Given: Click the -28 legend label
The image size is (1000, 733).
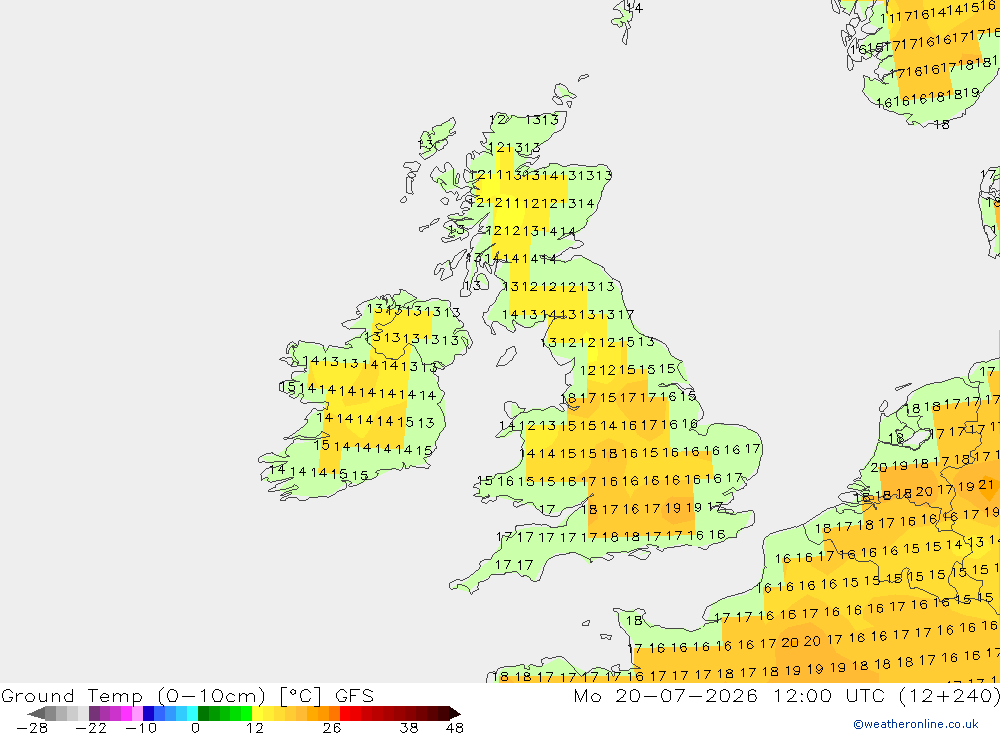Looking at the screenshot, I should click(32, 727).
